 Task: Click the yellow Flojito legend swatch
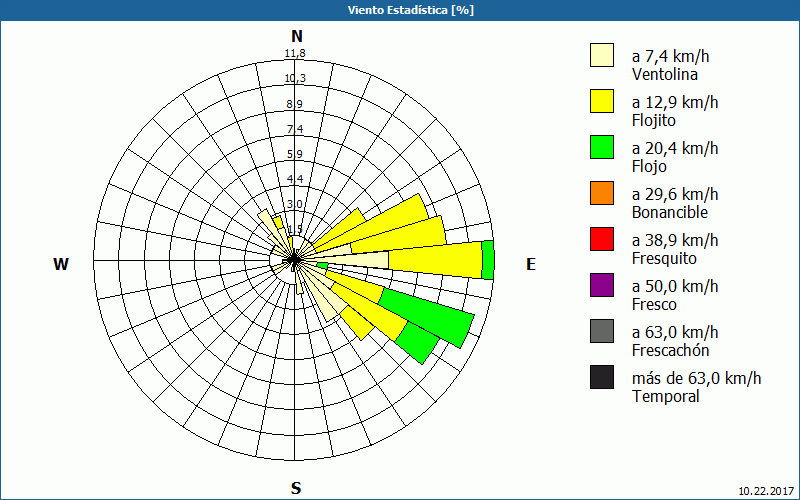point(602,101)
